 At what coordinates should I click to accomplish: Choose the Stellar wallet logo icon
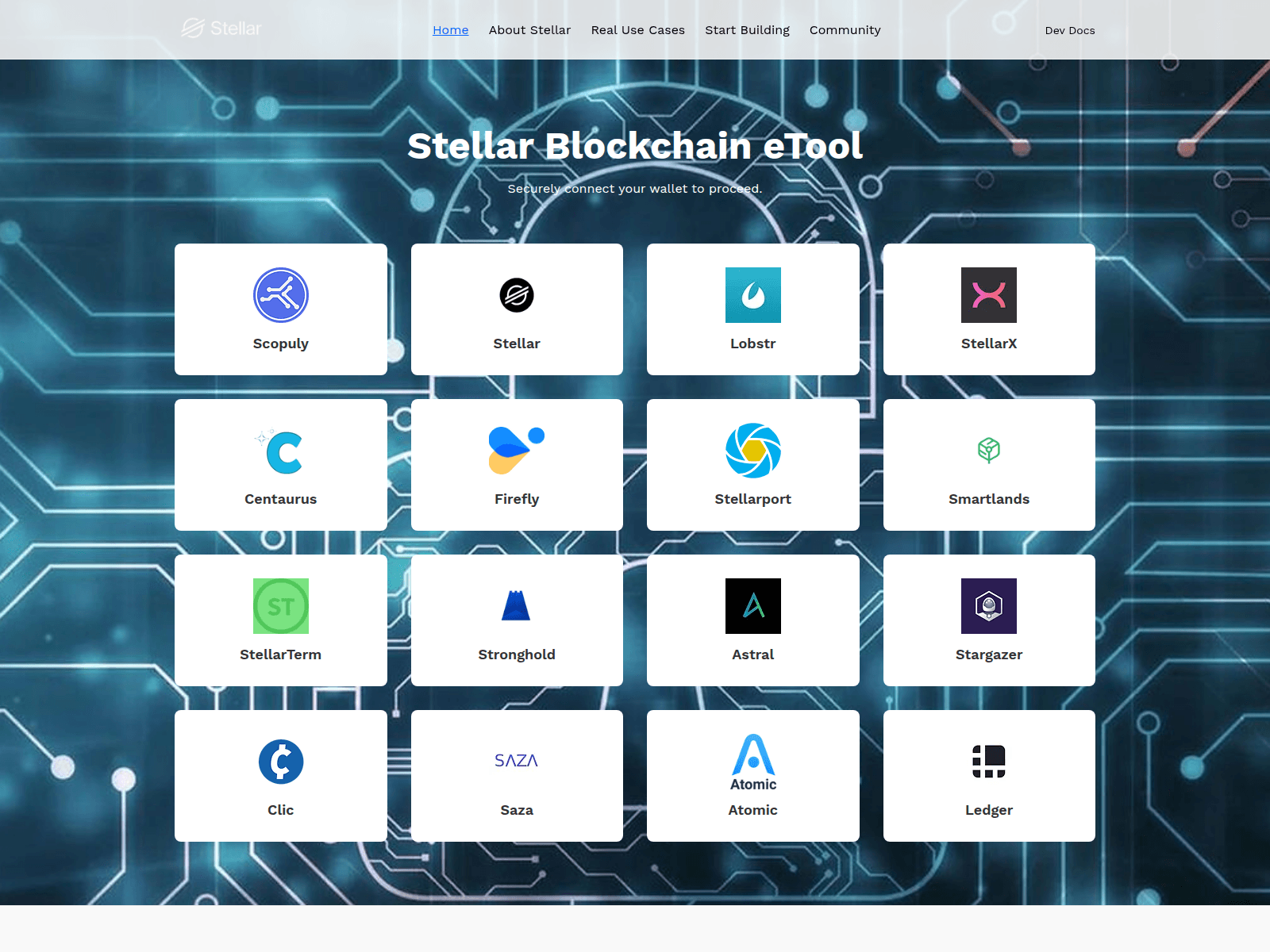coord(517,295)
